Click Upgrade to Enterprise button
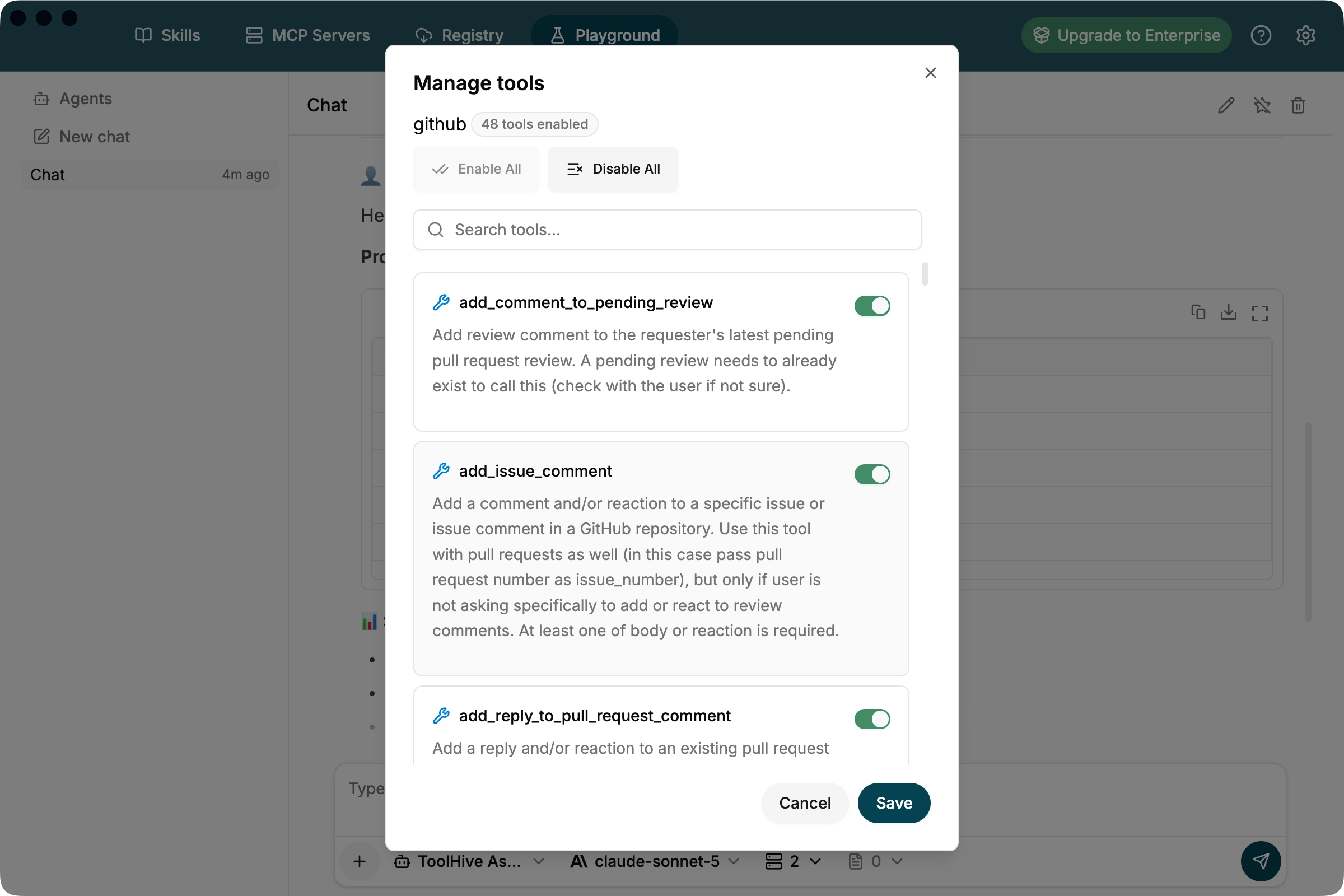Image resolution: width=1344 pixels, height=896 pixels. pyautogui.click(x=1126, y=35)
